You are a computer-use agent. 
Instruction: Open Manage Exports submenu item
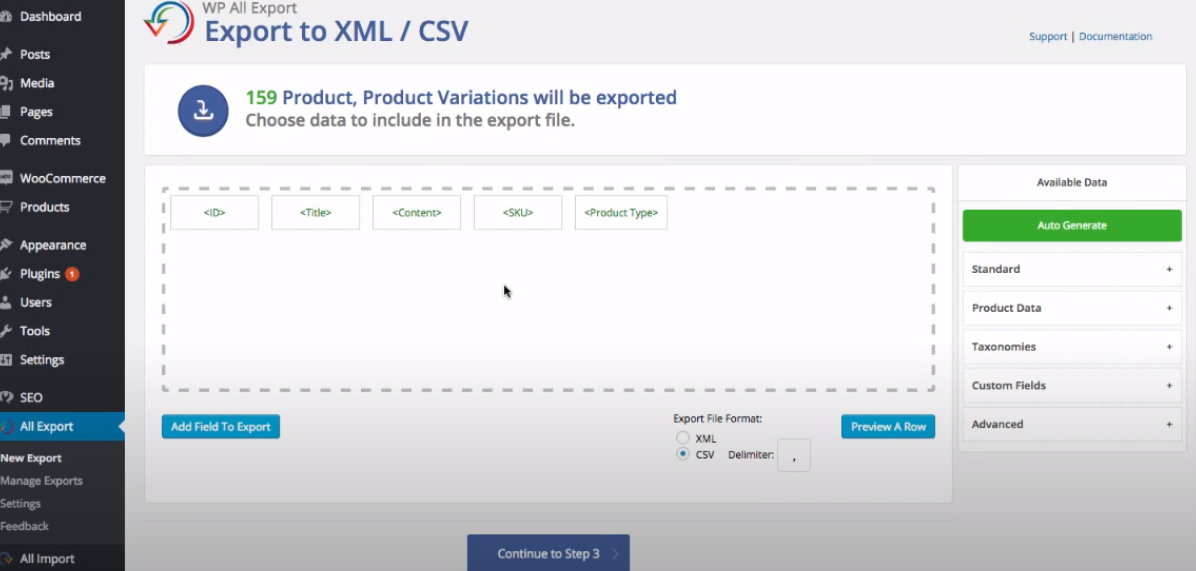(41, 481)
